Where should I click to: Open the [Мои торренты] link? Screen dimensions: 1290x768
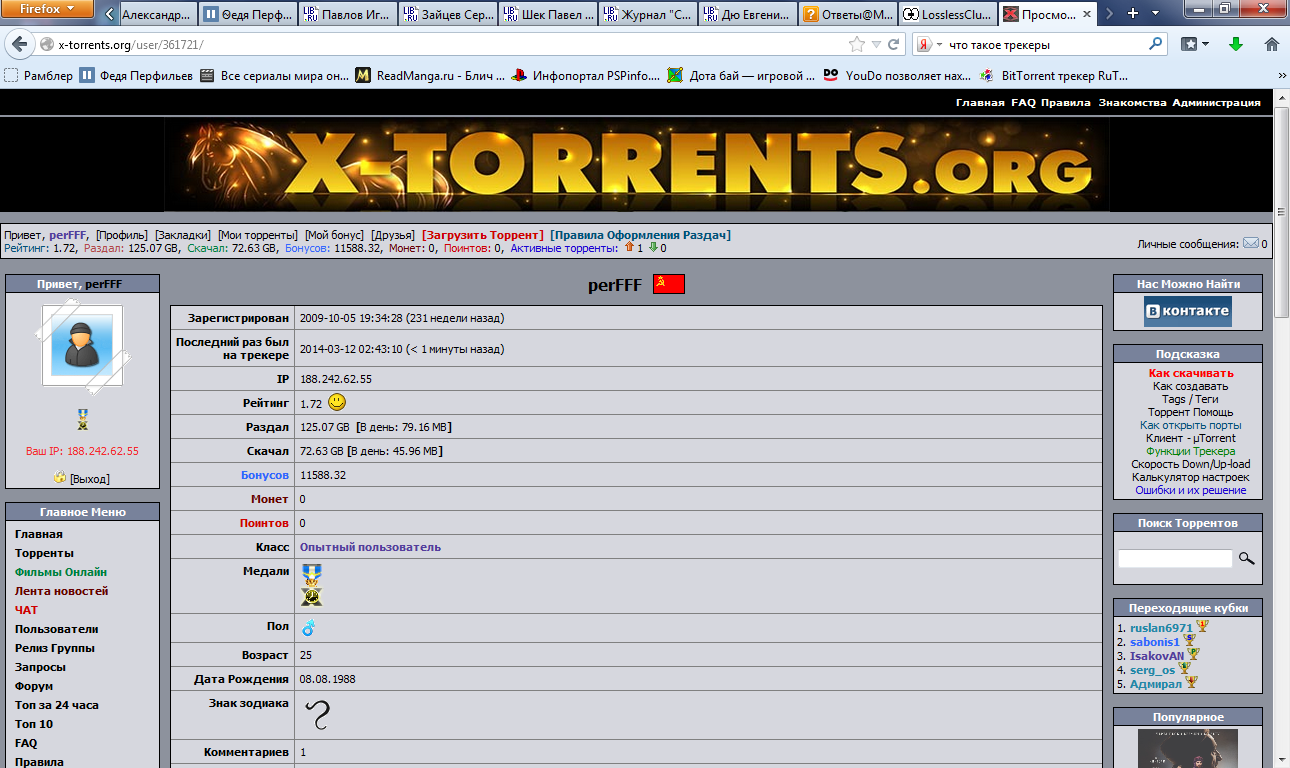[258, 235]
